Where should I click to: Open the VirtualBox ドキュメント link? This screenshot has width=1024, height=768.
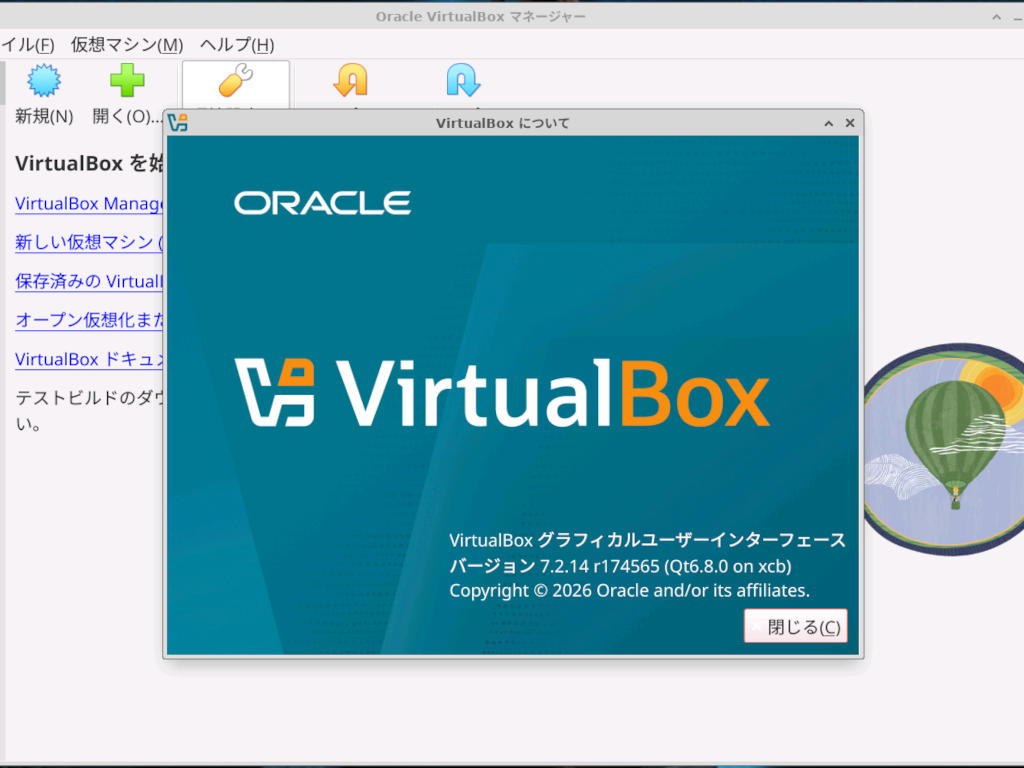click(89, 359)
